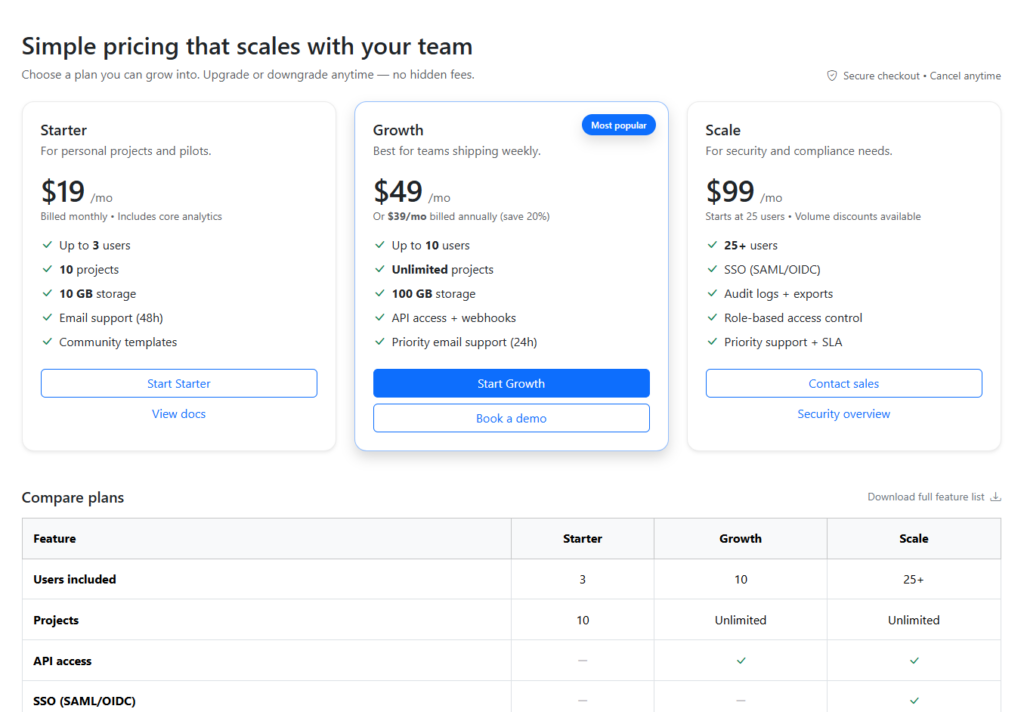Click the checkmark next to Community templates
This screenshot has height=712, width=1024.
click(x=47, y=342)
